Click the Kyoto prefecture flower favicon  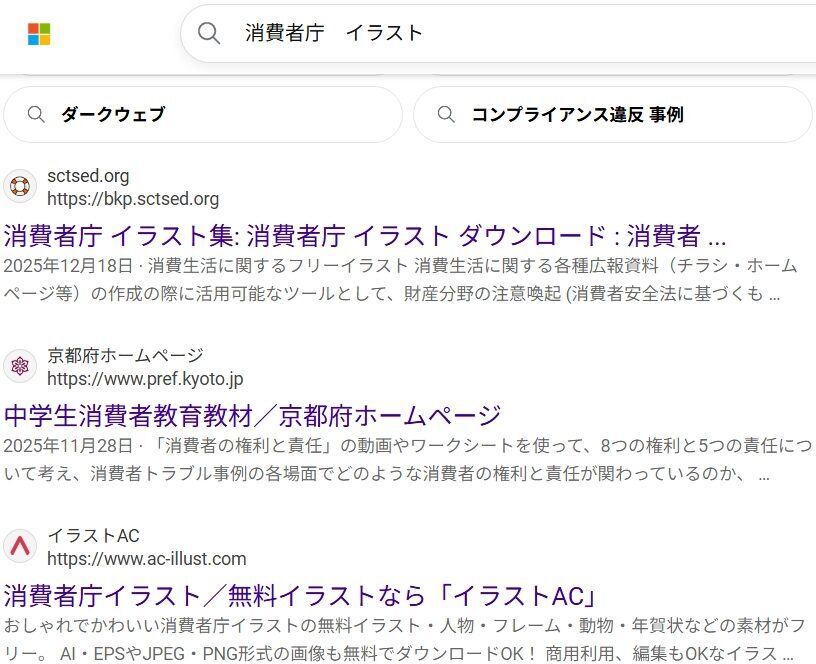click(20, 366)
